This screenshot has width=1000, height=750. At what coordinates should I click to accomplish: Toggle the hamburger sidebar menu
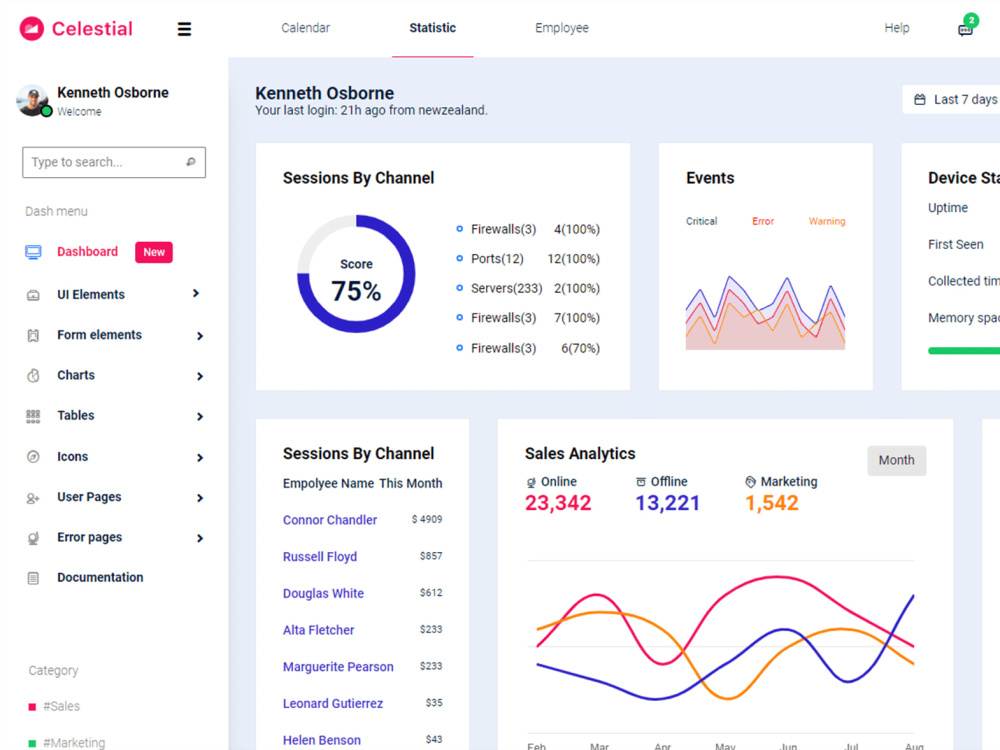pos(184,29)
